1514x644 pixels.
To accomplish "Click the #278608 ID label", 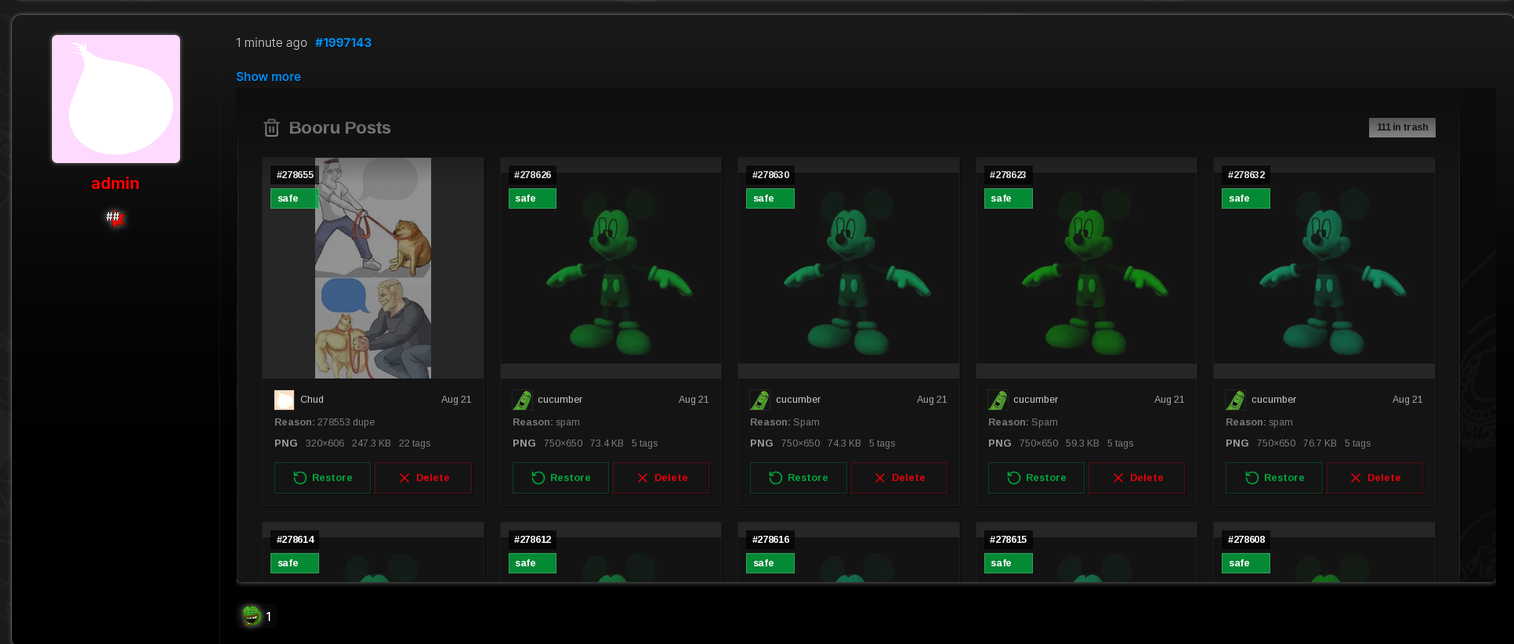I will (x=1246, y=540).
